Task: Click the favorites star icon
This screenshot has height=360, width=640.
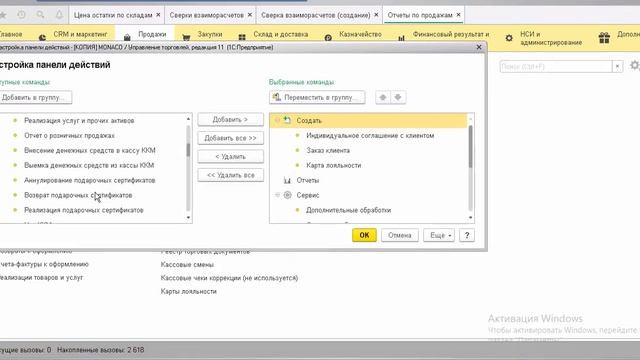Action: click(x=3, y=15)
